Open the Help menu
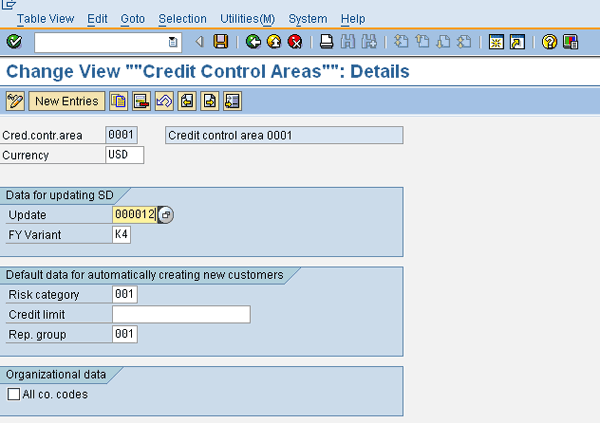 click(353, 19)
